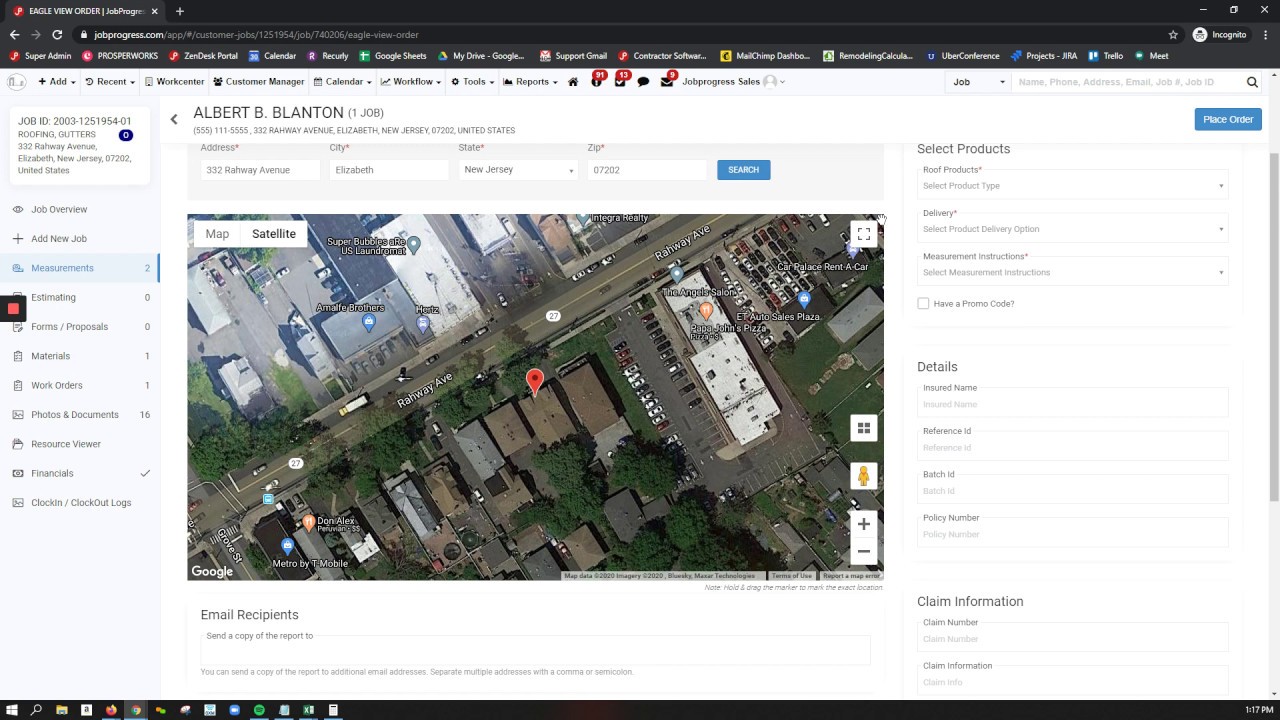This screenshot has width=1280, height=720.
Task: Toggle fullscreen view on the map
Action: pyautogui.click(x=864, y=234)
